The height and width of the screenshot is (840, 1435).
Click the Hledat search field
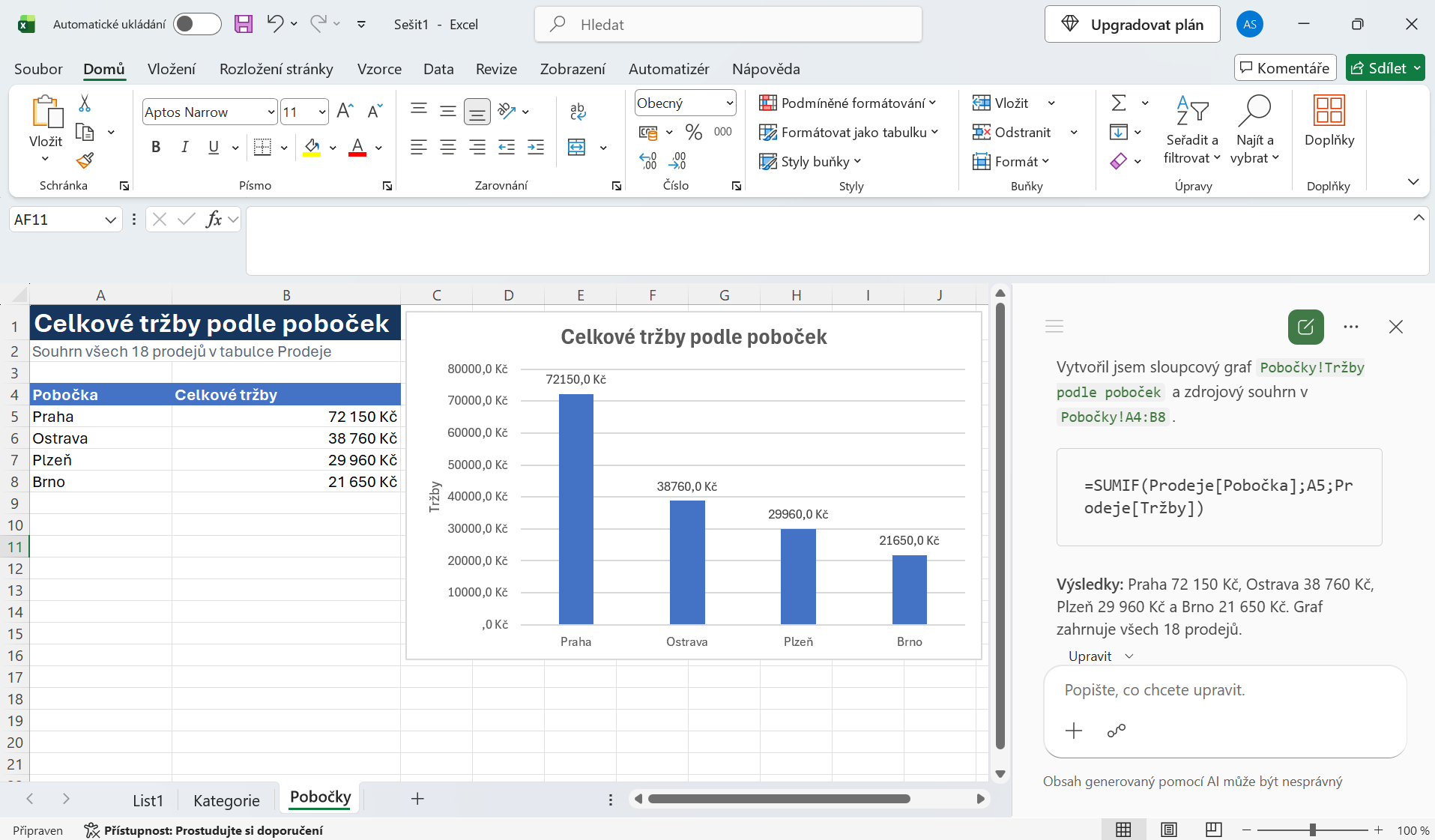click(x=728, y=25)
